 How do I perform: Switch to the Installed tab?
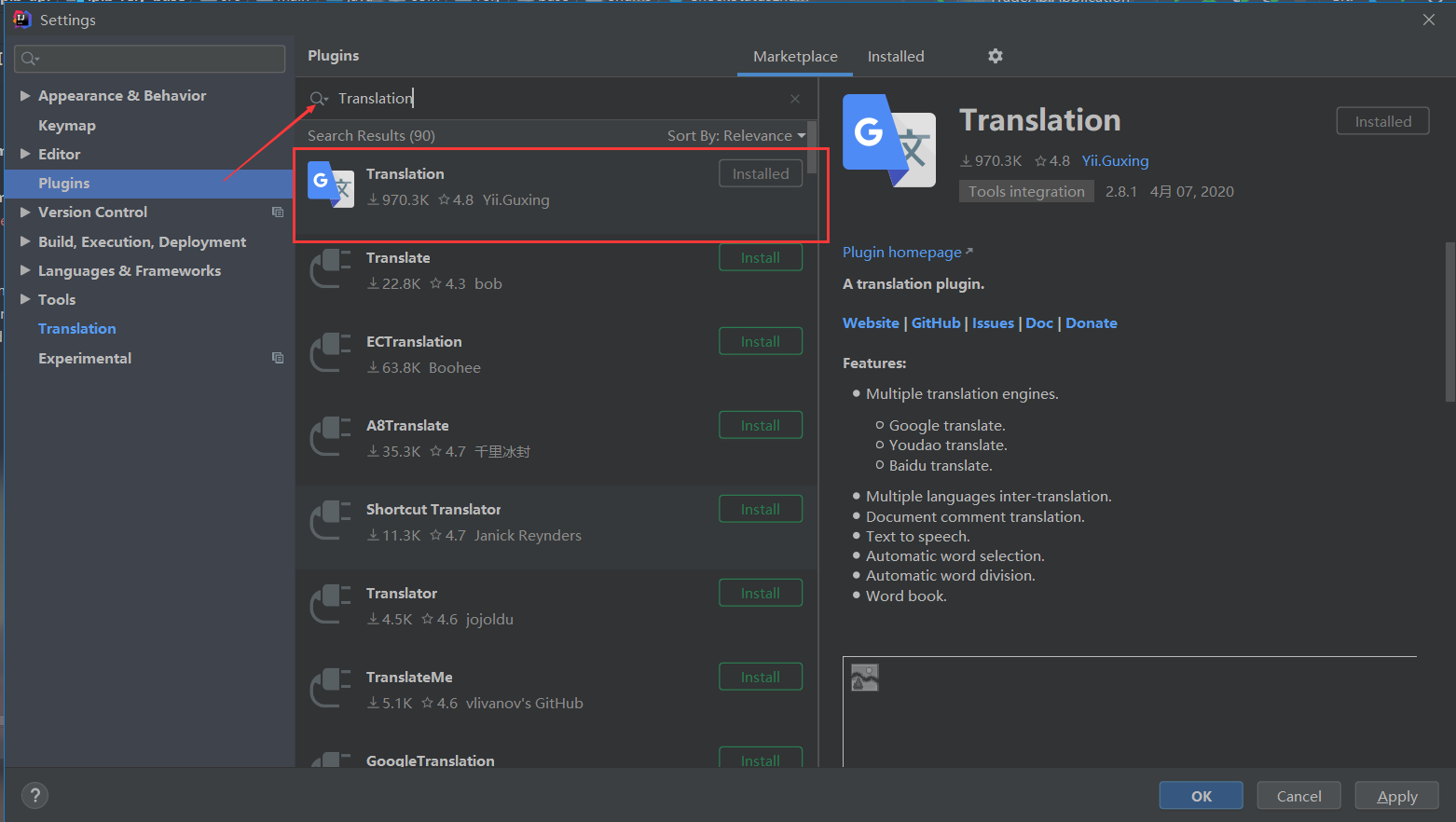click(x=896, y=57)
